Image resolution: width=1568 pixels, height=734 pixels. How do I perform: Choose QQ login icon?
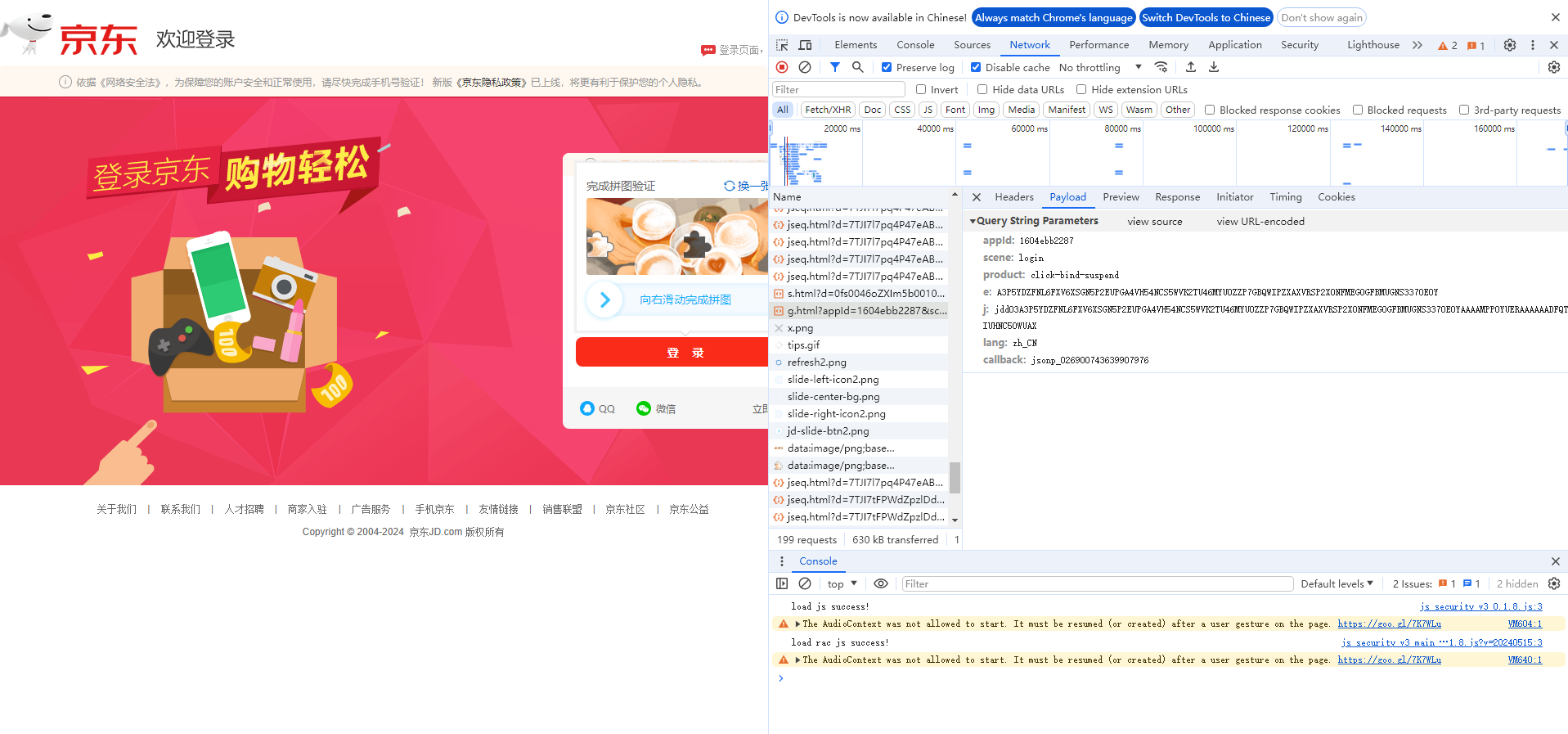coord(587,408)
